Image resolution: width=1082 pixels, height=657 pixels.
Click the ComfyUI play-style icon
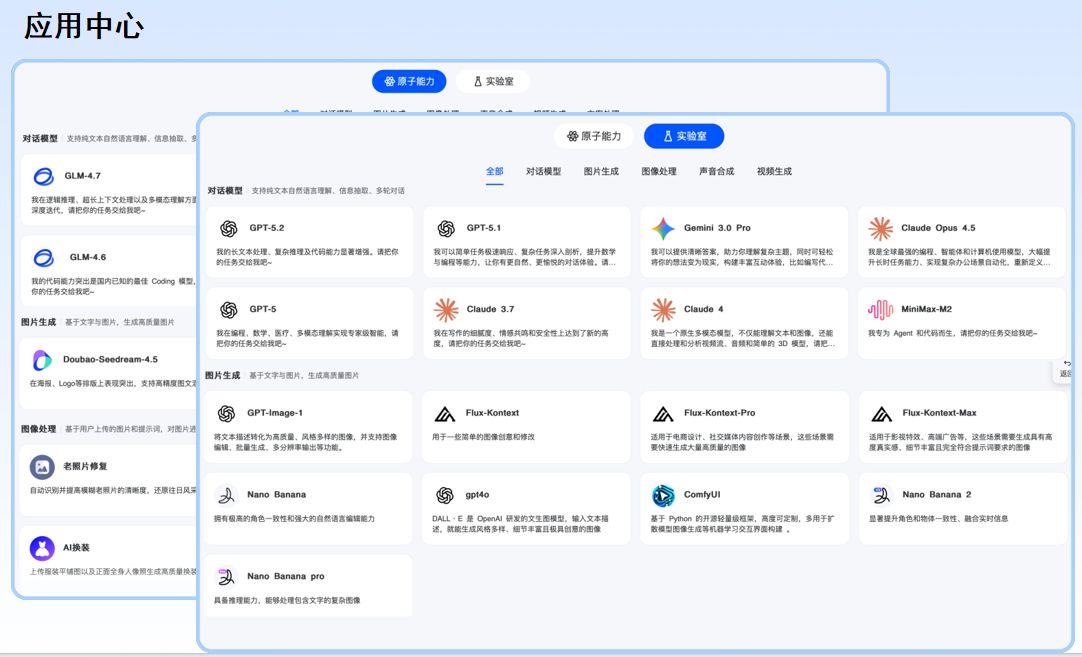coord(663,495)
